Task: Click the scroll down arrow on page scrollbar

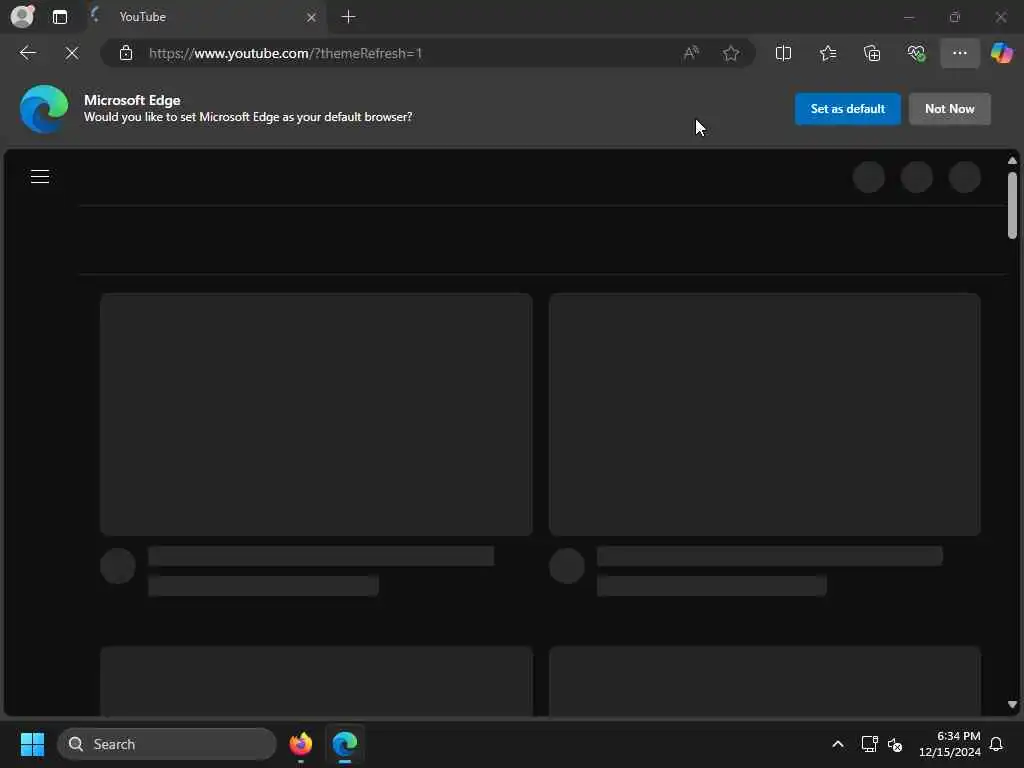Action: (x=1012, y=704)
